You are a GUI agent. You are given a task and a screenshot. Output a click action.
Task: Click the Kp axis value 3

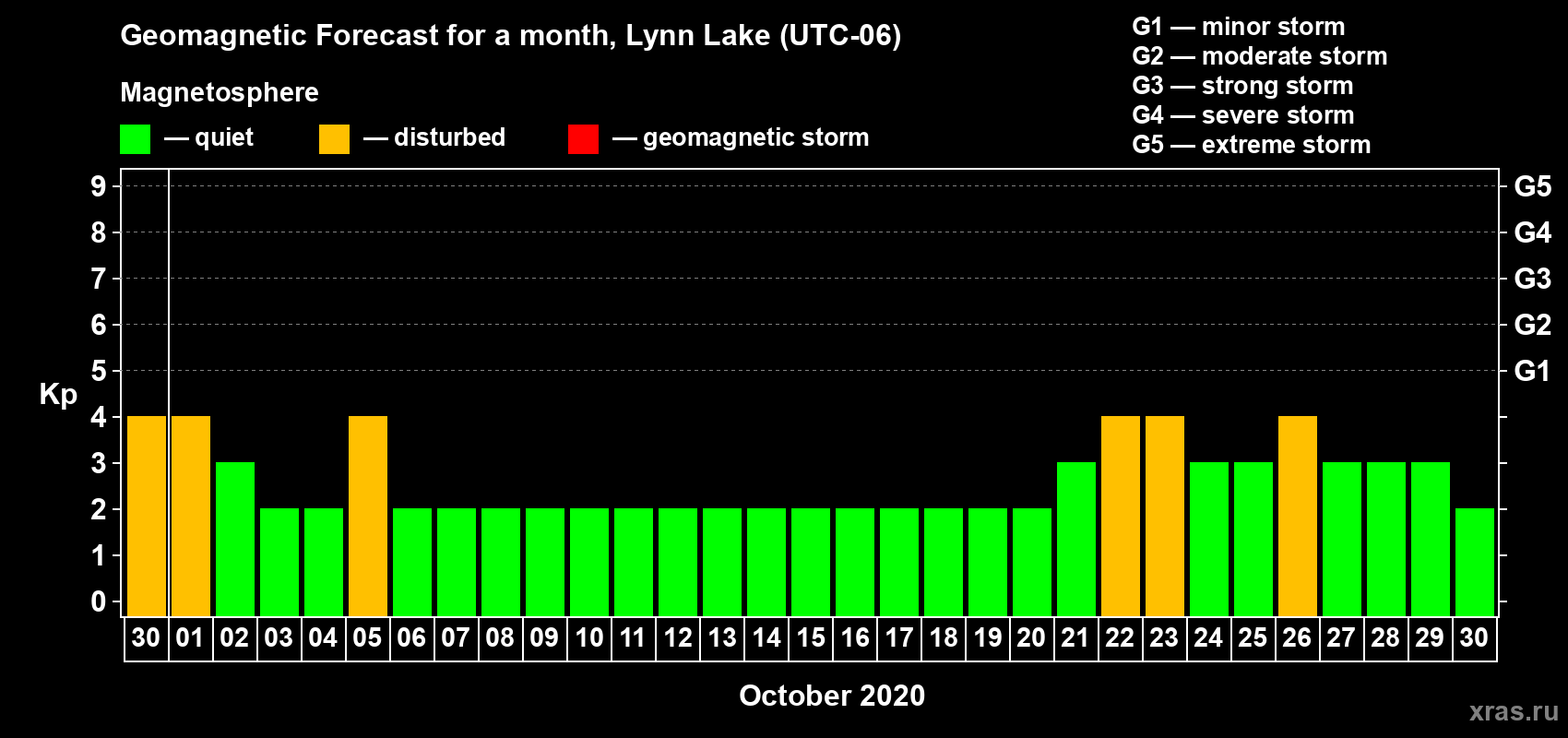(99, 463)
